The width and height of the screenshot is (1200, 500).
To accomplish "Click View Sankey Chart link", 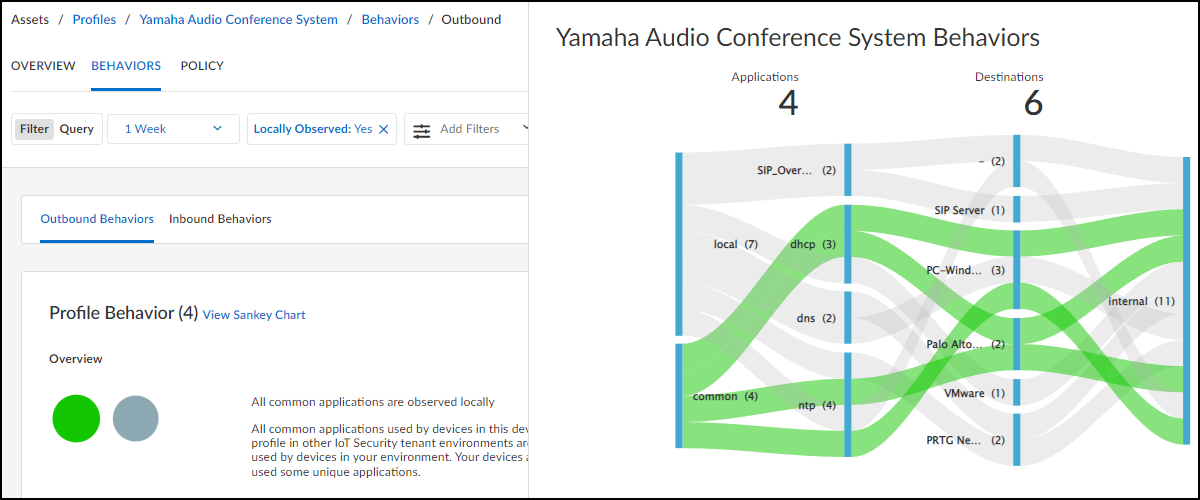I will tap(254, 315).
